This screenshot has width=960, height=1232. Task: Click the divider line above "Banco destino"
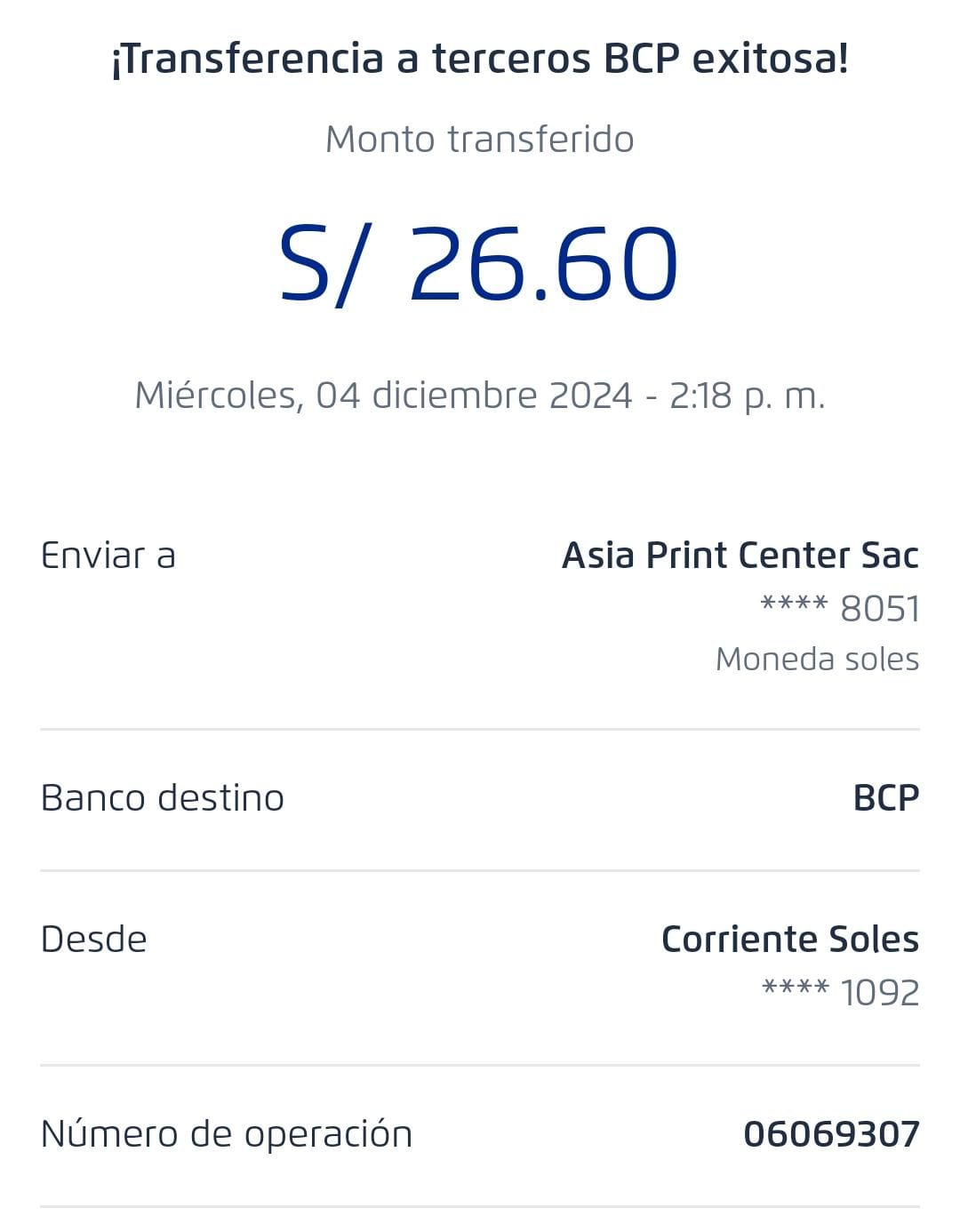pyautogui.click(x=480, y=730)
